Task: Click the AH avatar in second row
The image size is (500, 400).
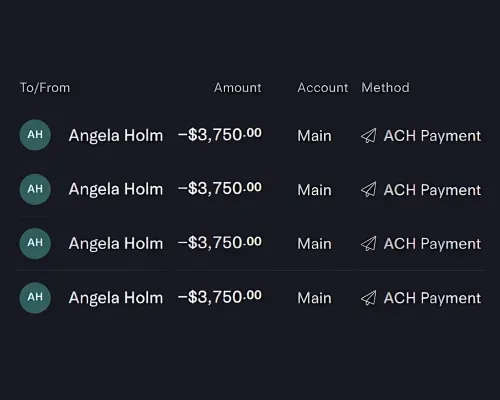Action: [35, 189]
